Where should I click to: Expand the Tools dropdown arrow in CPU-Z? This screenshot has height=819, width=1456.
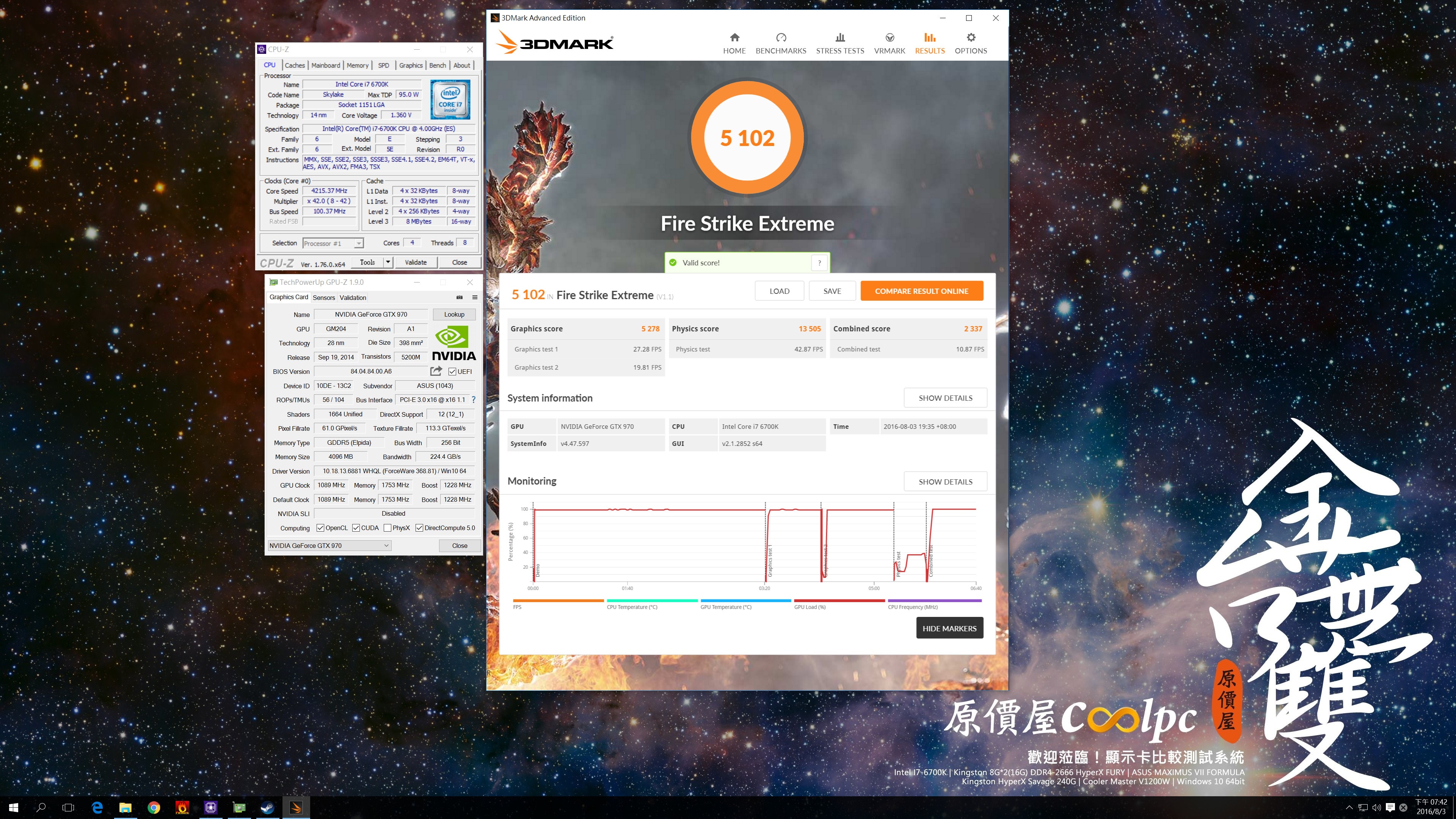click(x=388, y=262)
